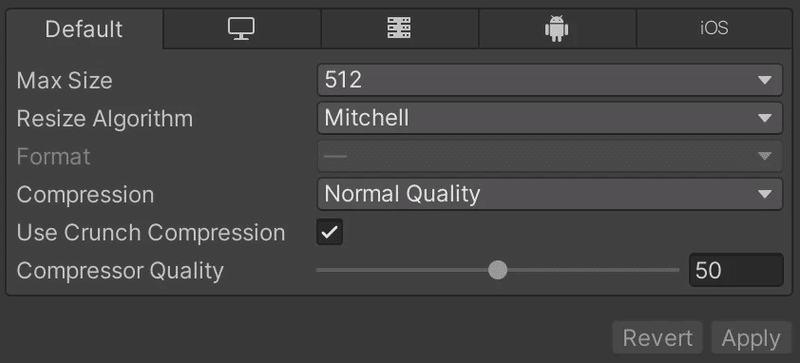Screen dimensions: 800x363
Task: Open the Compression Normal Quality dropdown
Action: coord(549,194)
